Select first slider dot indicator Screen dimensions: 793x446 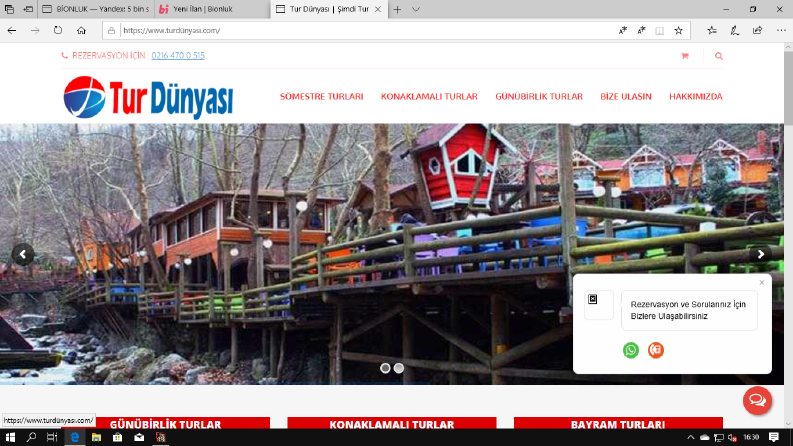(385, 368)
